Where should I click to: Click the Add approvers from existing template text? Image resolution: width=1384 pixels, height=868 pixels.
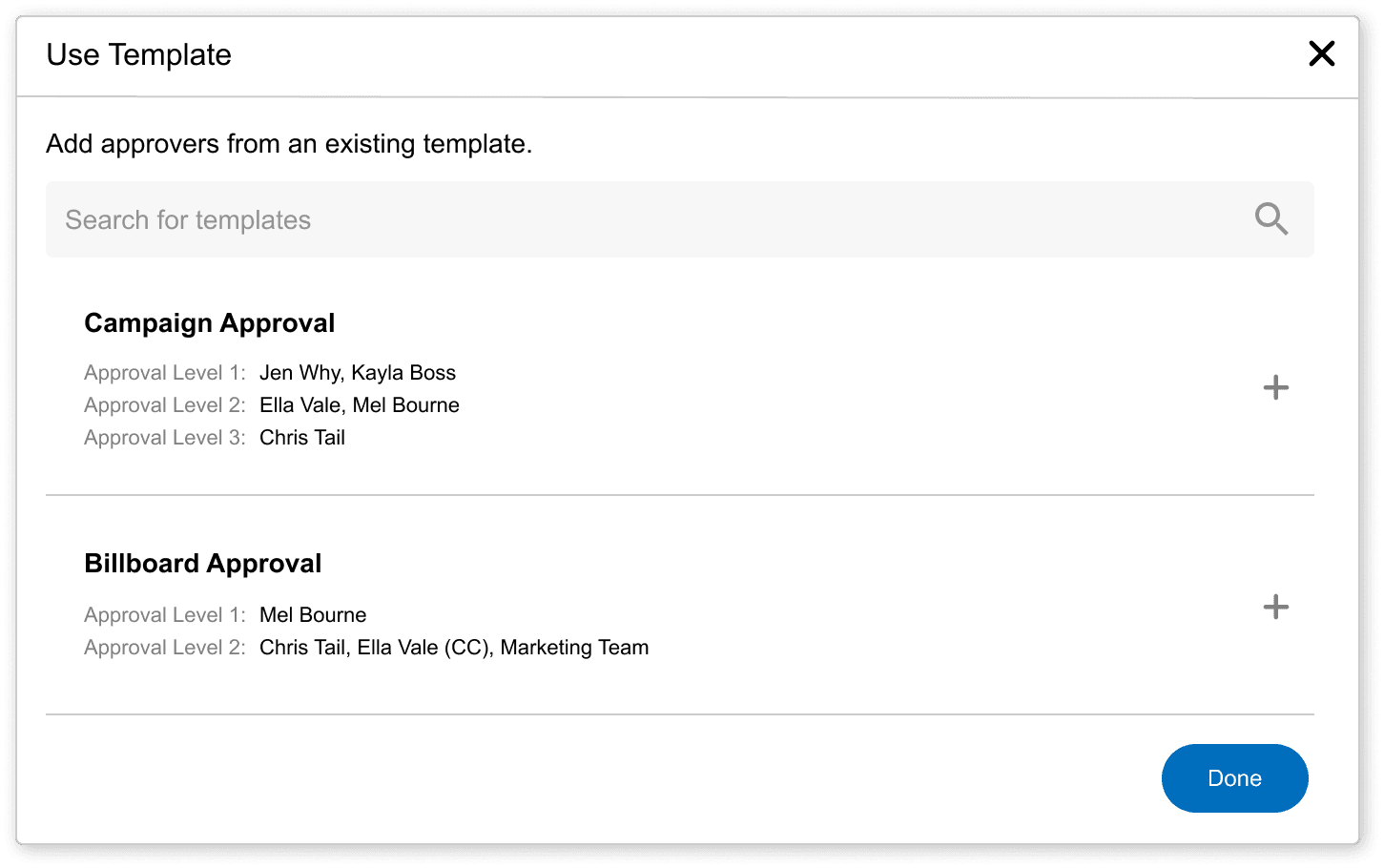289,144
